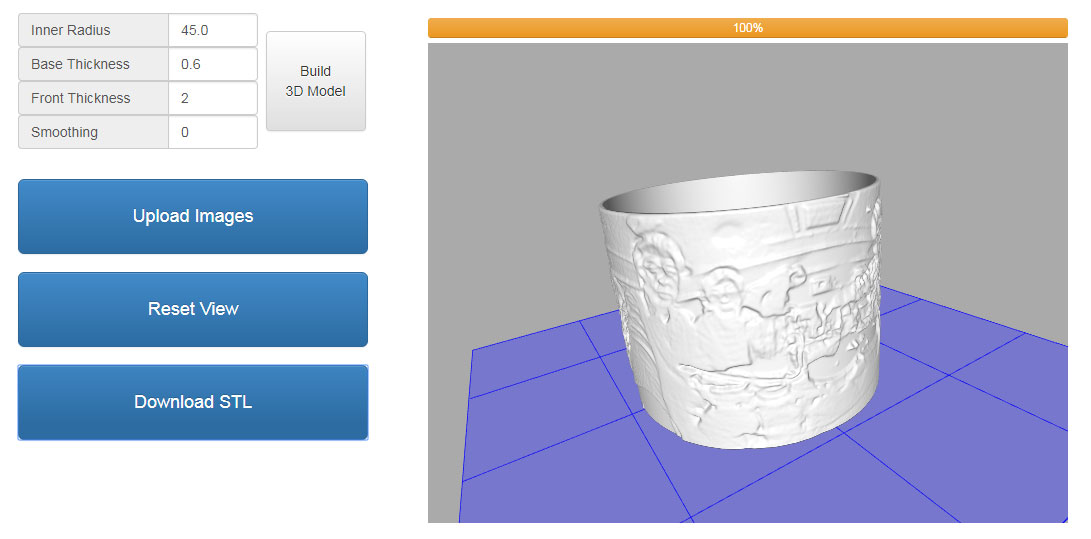Focus the Smoothing value field
The image size is (1091, 539).
(212, 132)
